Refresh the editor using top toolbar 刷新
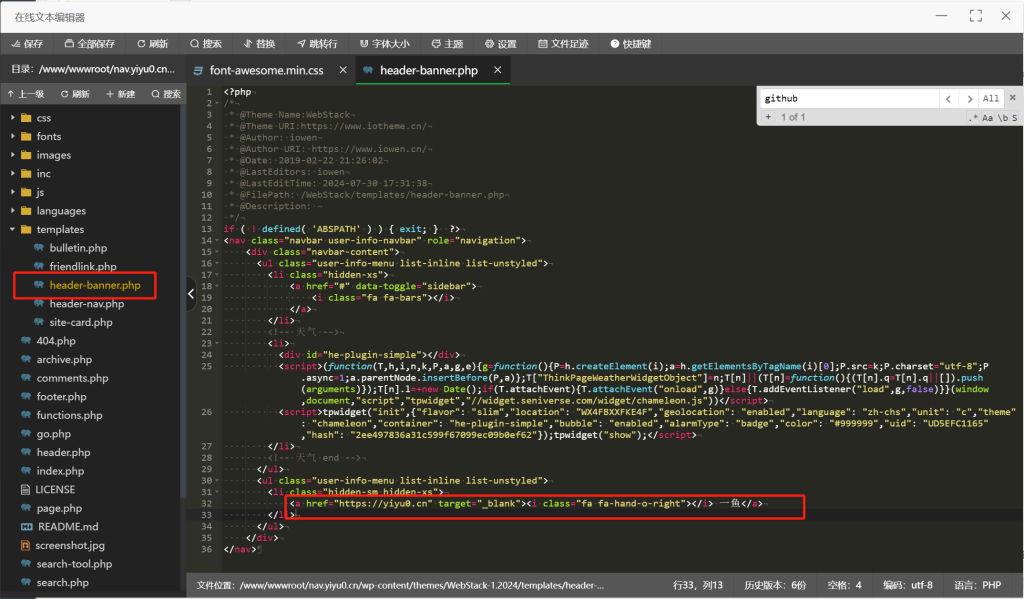Image resolution: width=1024 pixels, height=599 pixels. (x=153, y=44)
